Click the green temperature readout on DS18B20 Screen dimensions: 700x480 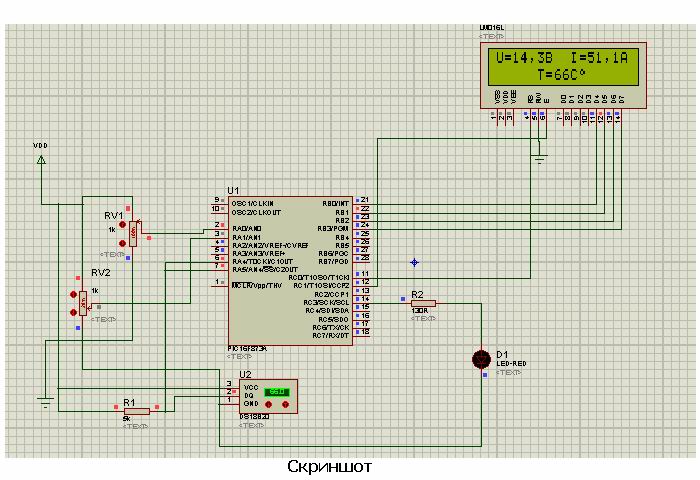[x=276, y=392]
